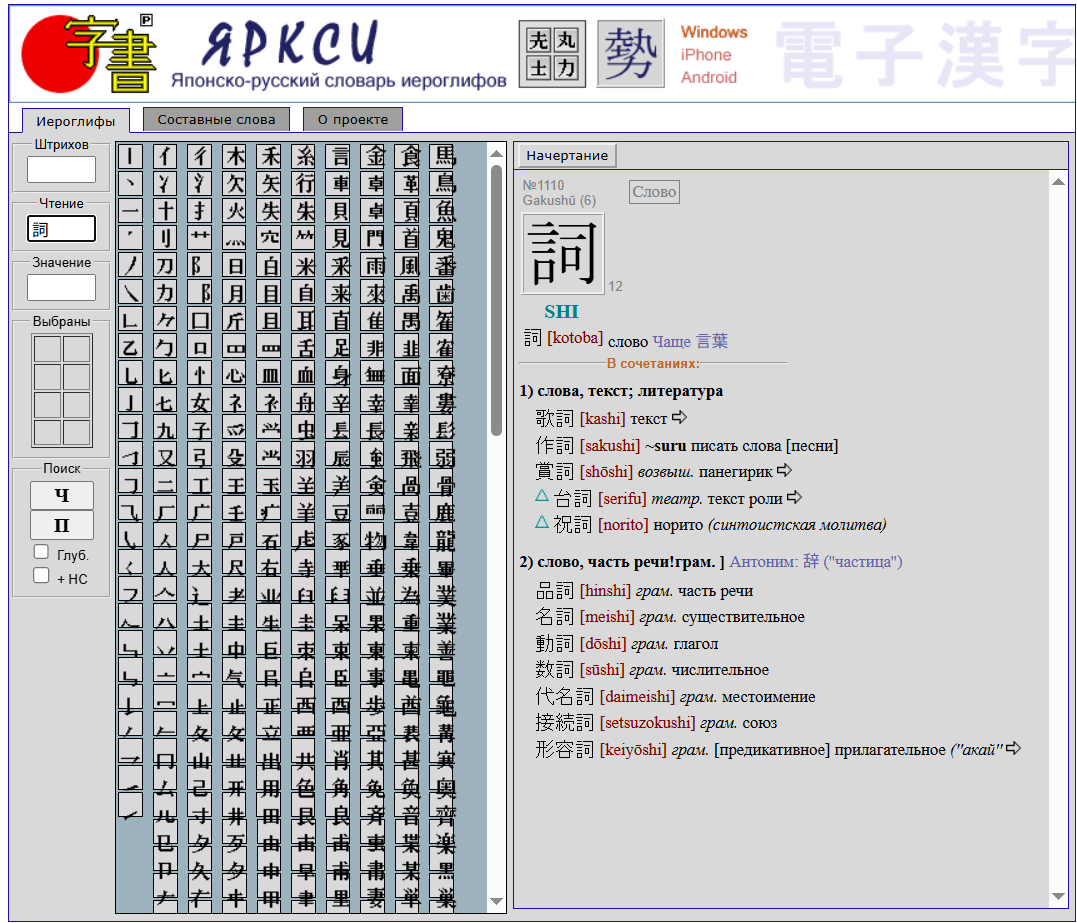Image resolution: width=1077 pixels, height=923 pixels.
Task: Focus the Штрихов stroke count field
Action: click(61, 169)
